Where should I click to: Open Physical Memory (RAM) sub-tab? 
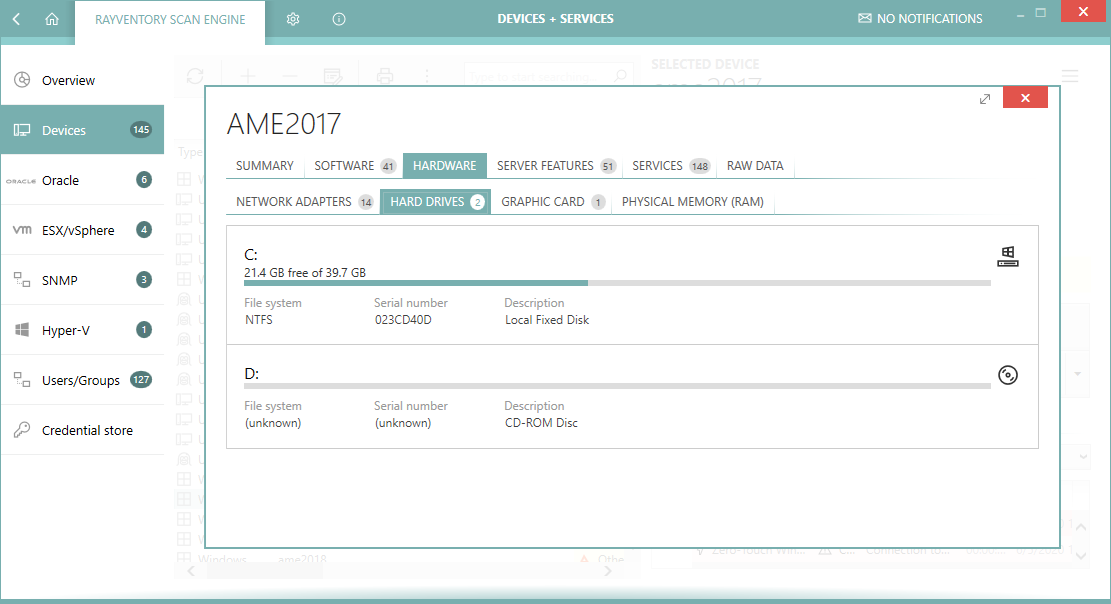click(692, 202)
